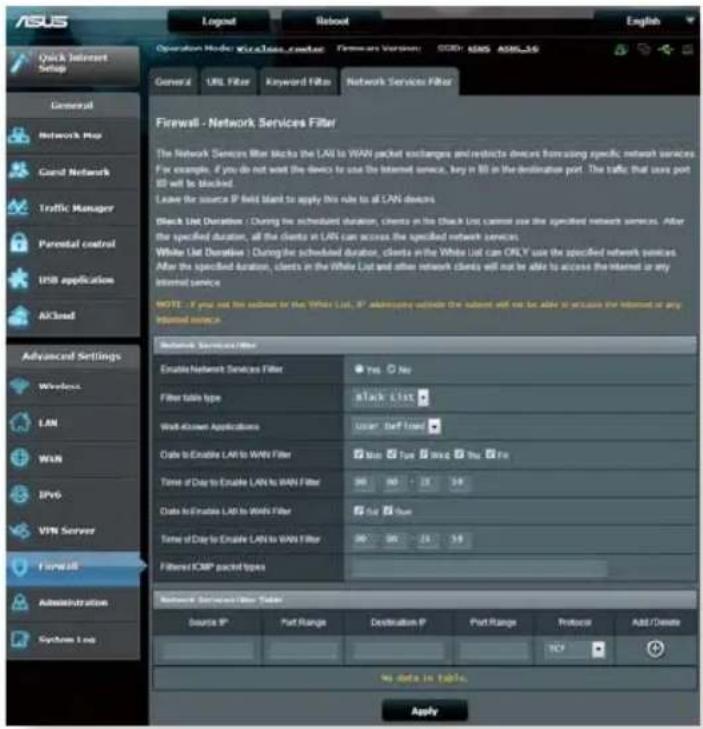Open the Protocol TCP dropdown
This screenshot has width=703, height=729.
575,649
